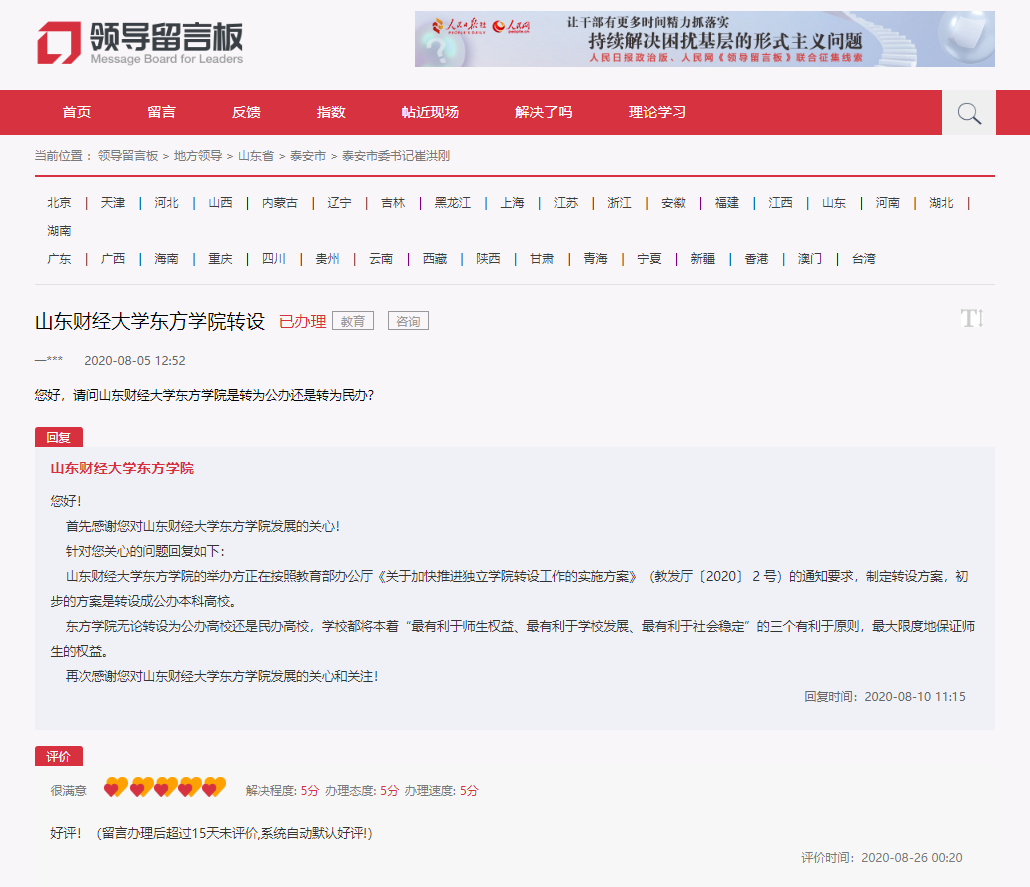Select the 指数 menu item

click(x=331, y=112)
